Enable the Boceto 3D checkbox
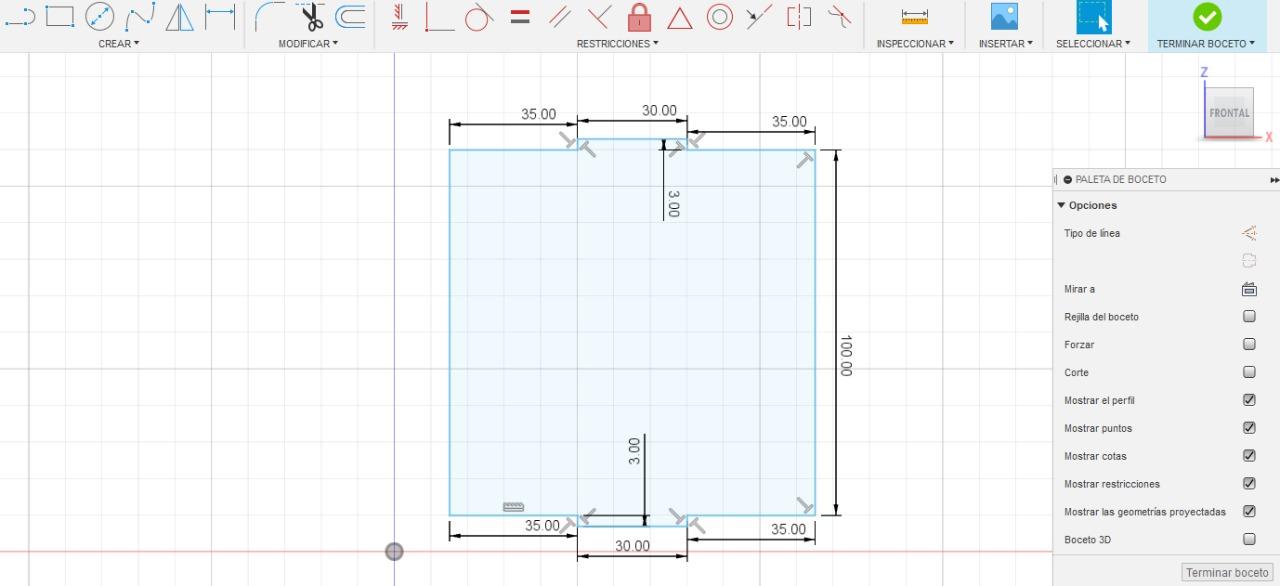 (x=1249, y=539)
